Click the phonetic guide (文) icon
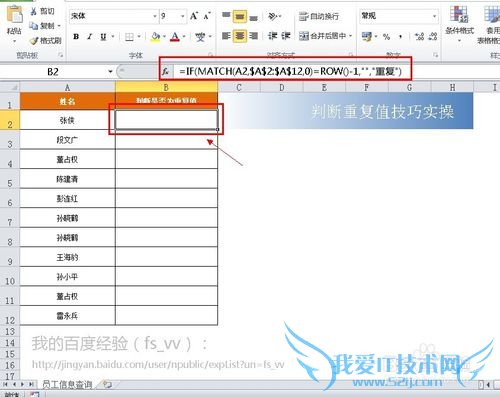Viewport: 500px width, 397px height. (200, 36)
